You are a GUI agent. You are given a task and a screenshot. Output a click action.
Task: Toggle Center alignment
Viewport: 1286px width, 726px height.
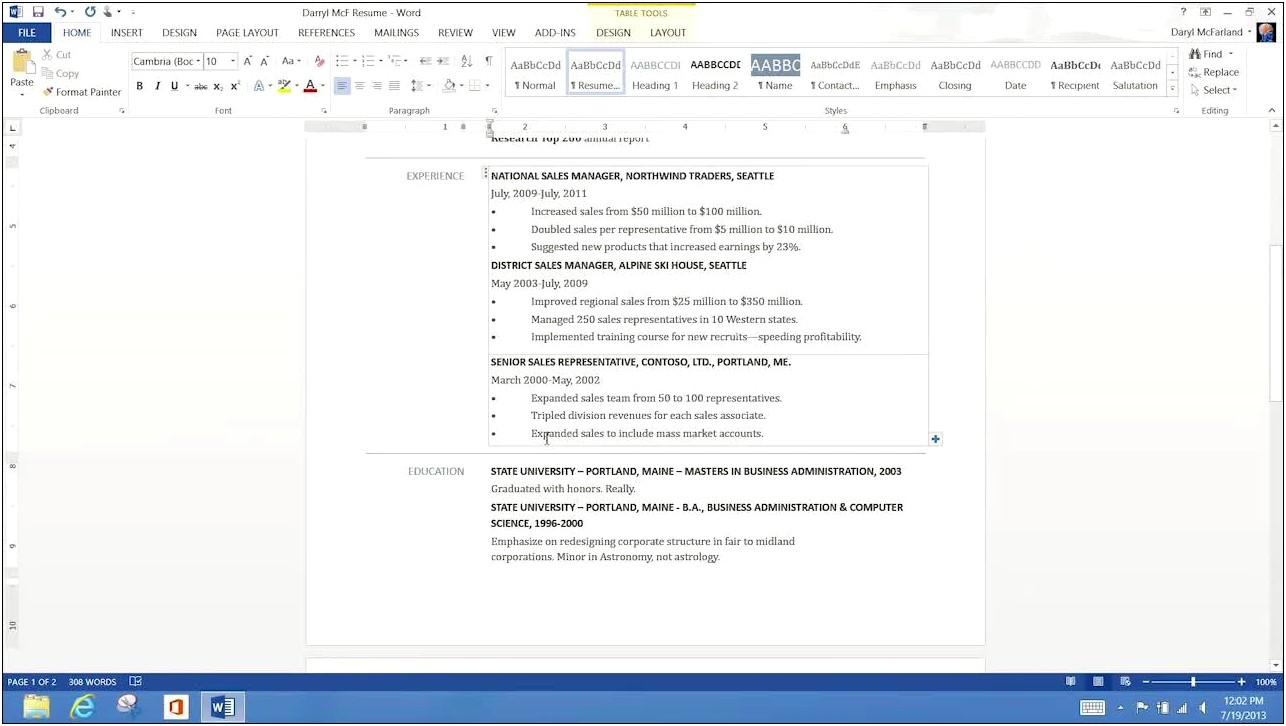[x=360, y=86]
